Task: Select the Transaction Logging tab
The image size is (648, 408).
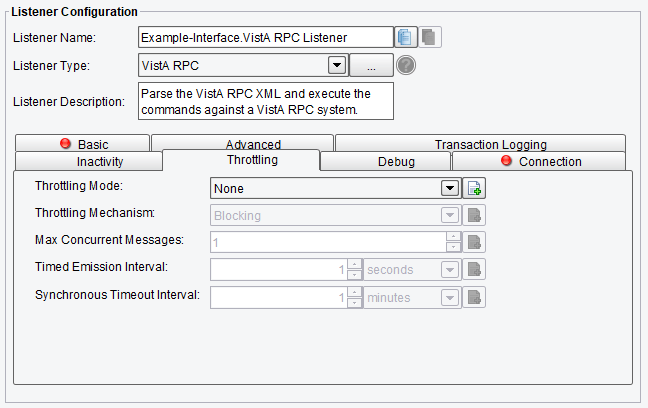Action: (480, 143)
